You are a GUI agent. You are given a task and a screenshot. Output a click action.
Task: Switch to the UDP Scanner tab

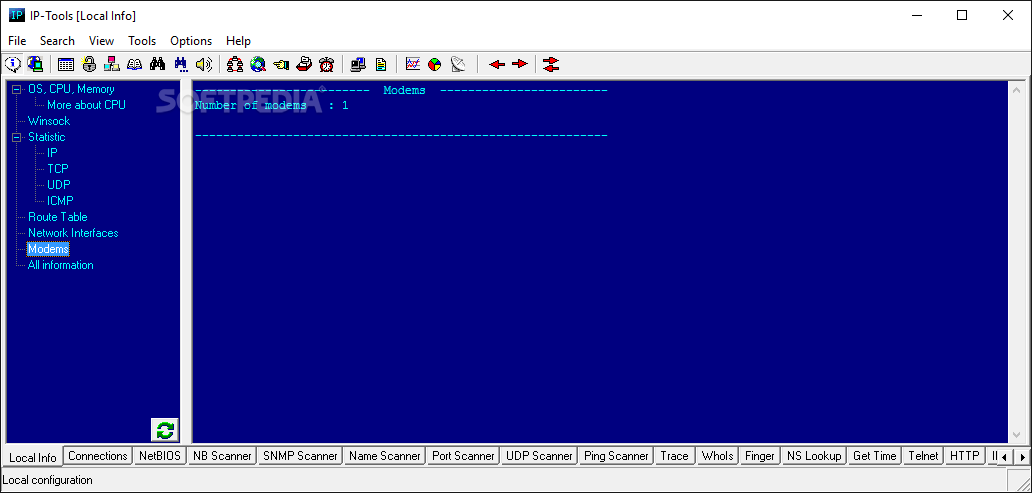[x=539, y=455]
